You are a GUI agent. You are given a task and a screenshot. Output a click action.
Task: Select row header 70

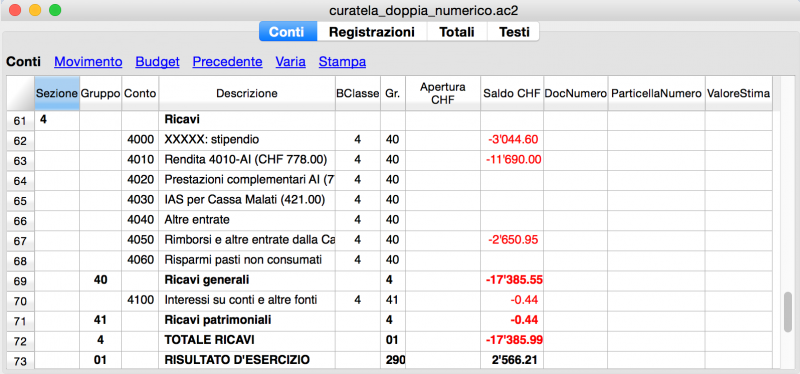click(20, 301)
